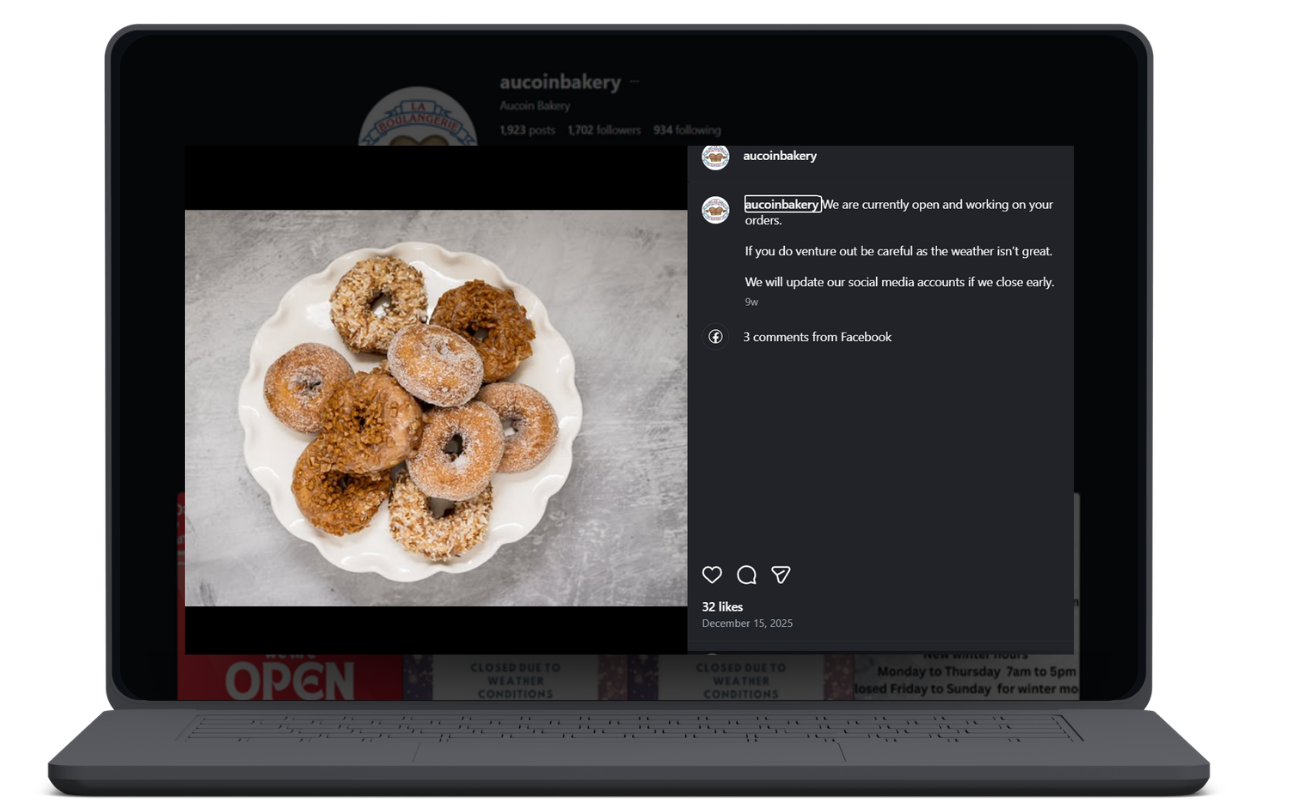Click the caption line about the weather

pyautogui.click(x=898, y=251)
